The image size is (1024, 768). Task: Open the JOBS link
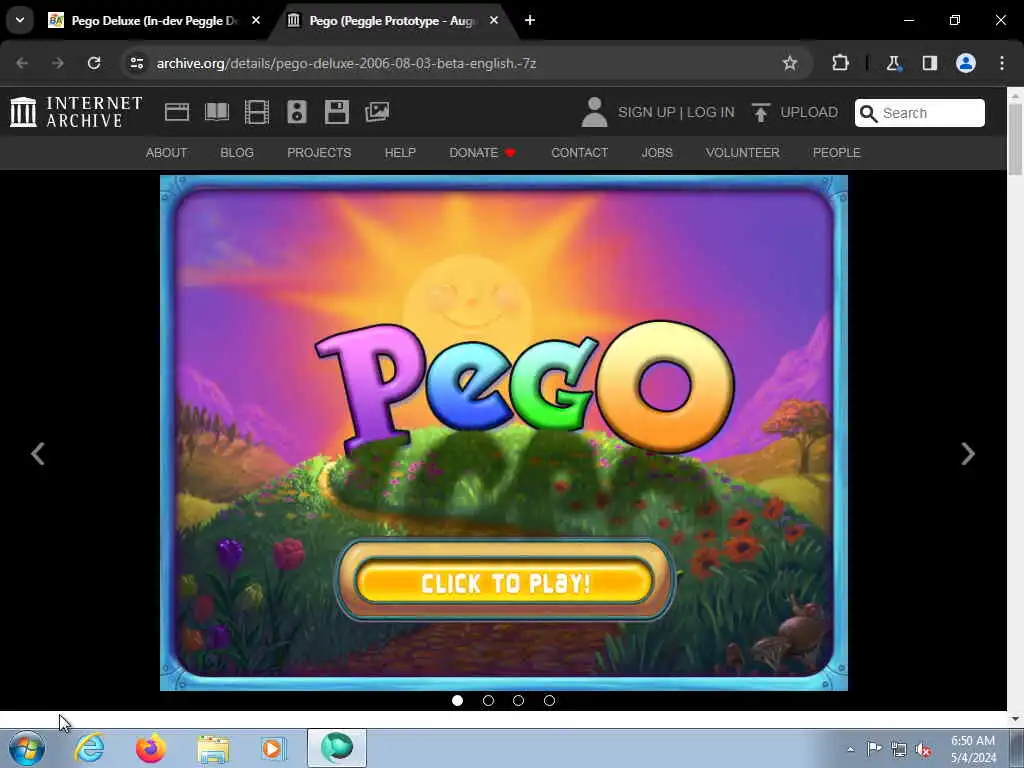(657, 152)
